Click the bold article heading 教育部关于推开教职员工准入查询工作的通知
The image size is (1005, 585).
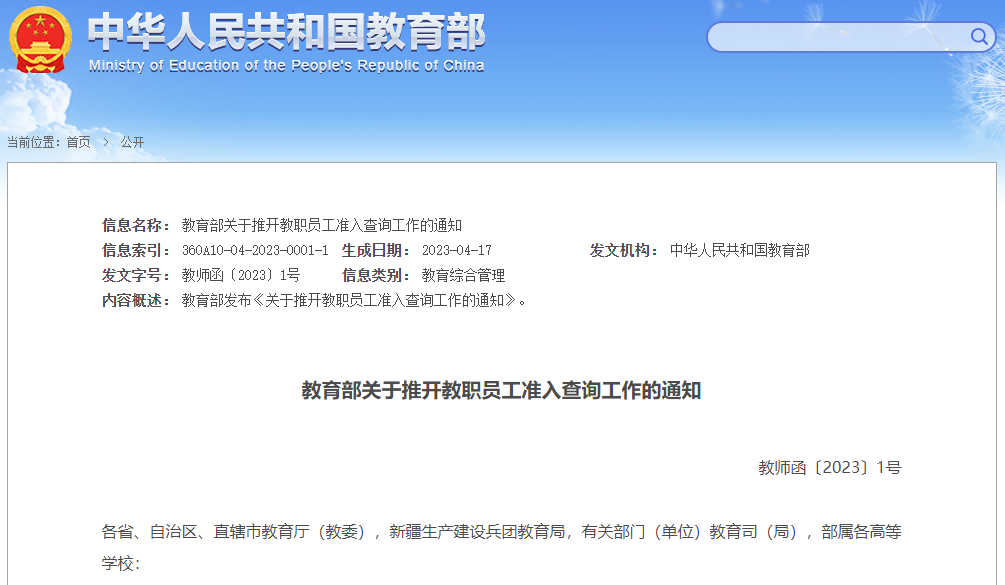coord(501,390)
